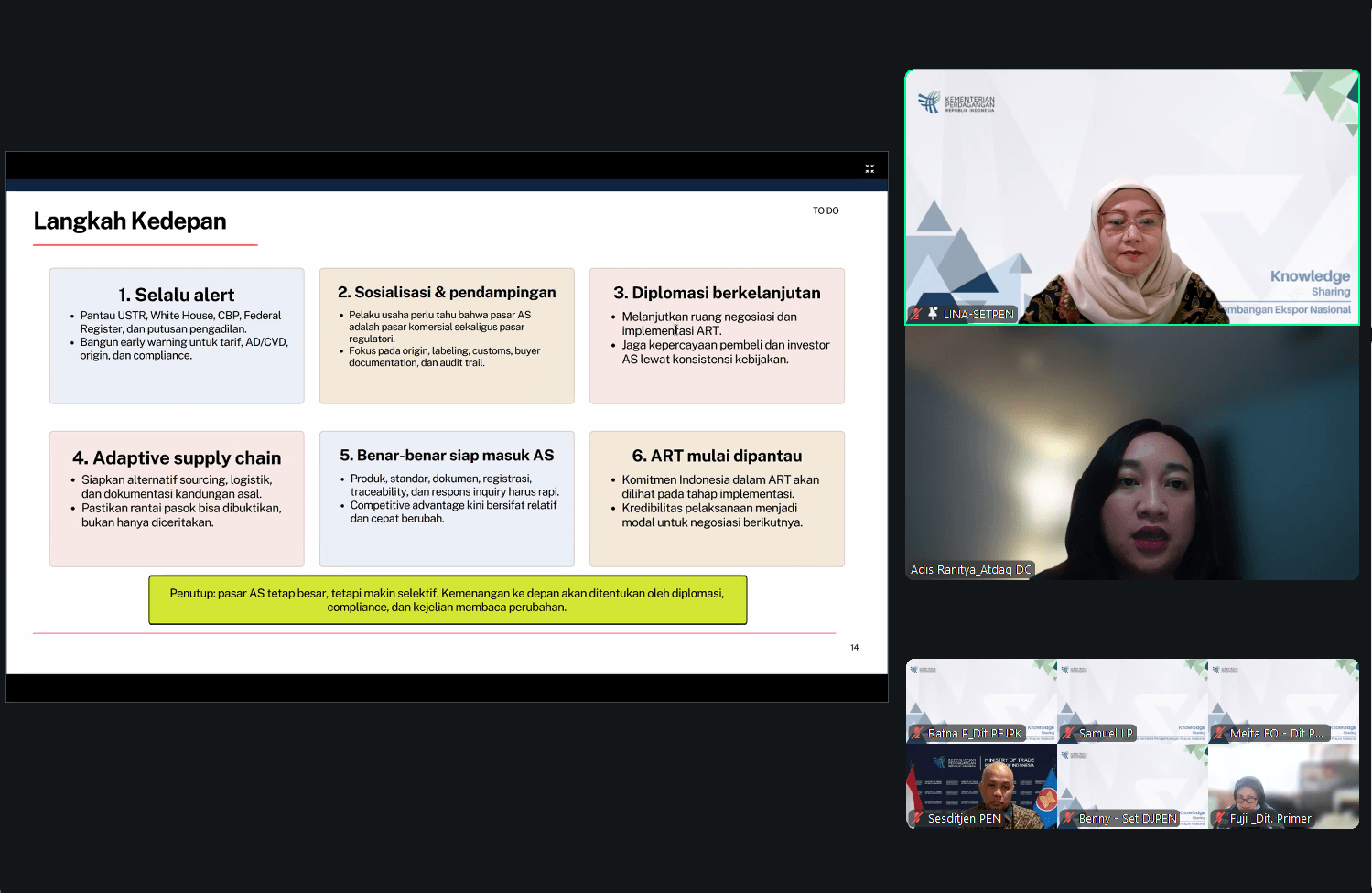The height and width of the screenshot is (893, 1372).
Task: Click Meita FO's muted microphone icon
Action: pos(1219,734)
